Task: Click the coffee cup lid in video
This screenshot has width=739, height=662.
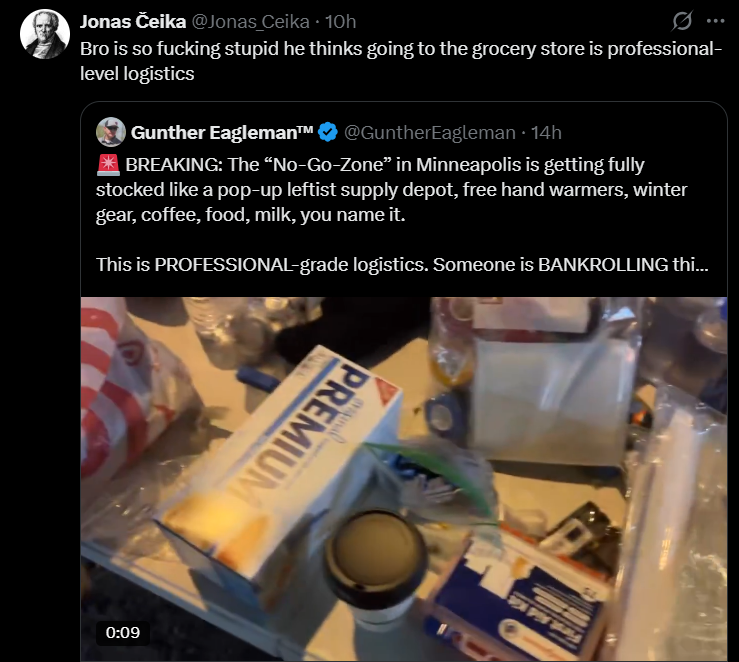Action: (375, 550)
